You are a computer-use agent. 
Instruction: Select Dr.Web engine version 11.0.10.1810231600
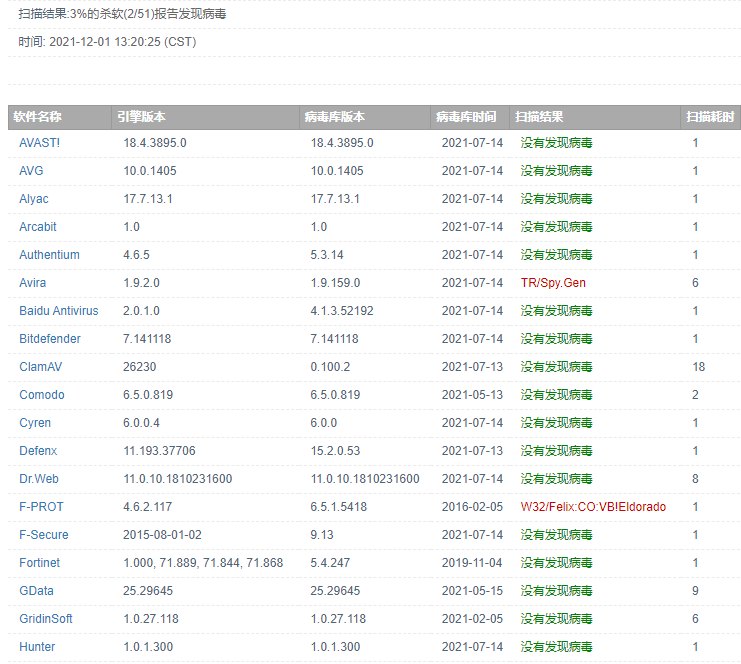[178, 479]
